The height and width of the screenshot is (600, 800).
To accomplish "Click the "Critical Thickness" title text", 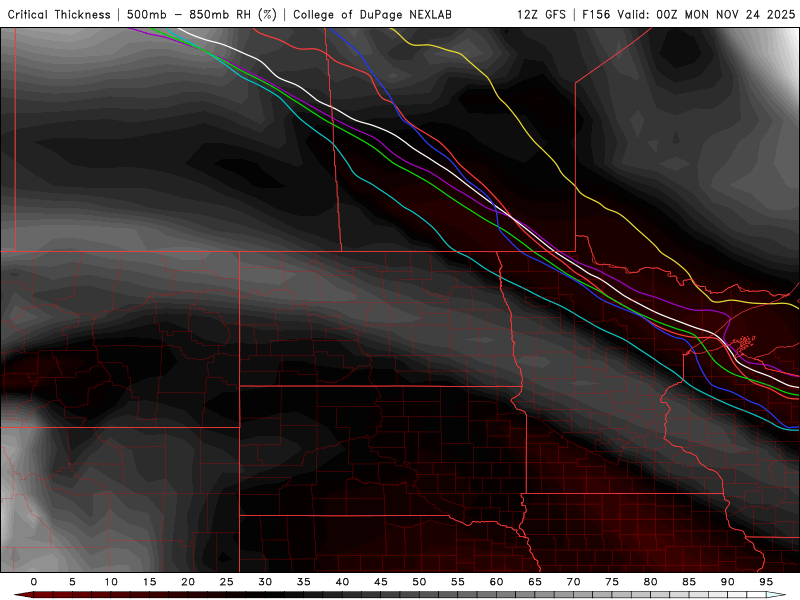I will pyautogui.click(x=59, y=14).
